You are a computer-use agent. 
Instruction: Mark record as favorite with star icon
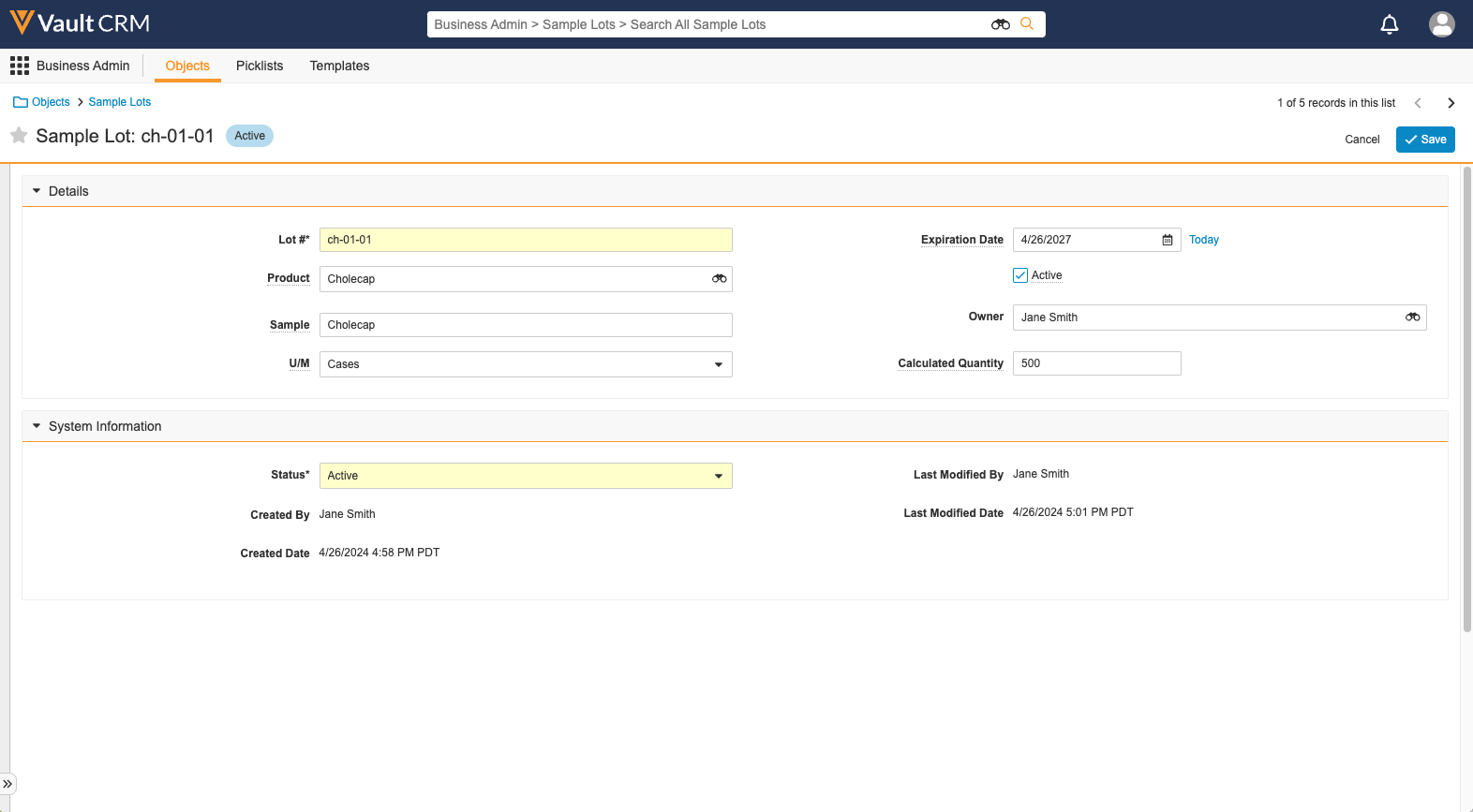[19, 136]
